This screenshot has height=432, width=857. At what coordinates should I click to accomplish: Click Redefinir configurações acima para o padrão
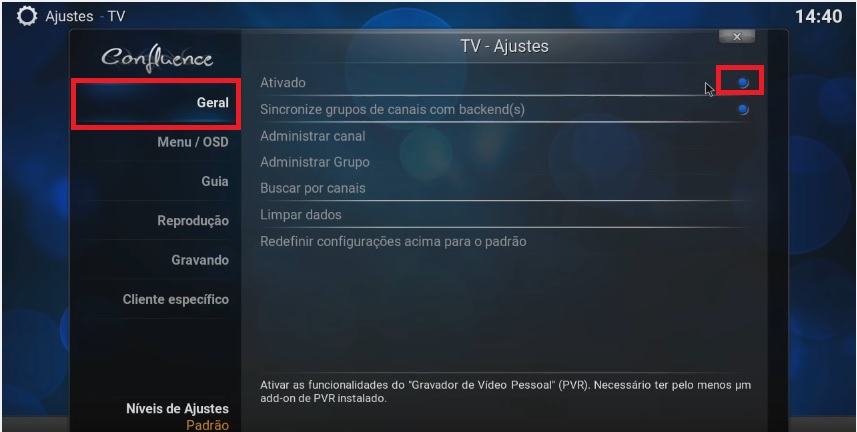tap(505, 242)
